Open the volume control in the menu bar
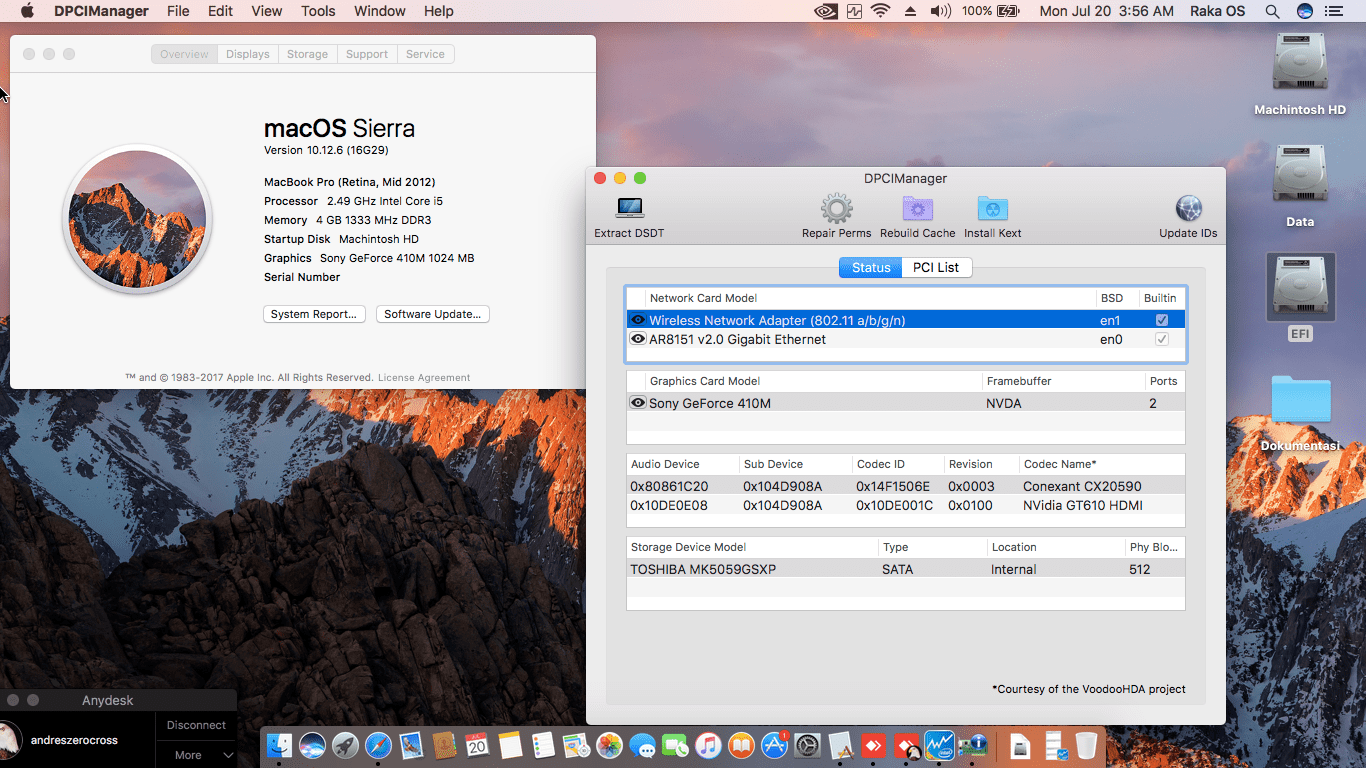The width and height of the screenshot is (1366, 768). coord(940,11)
